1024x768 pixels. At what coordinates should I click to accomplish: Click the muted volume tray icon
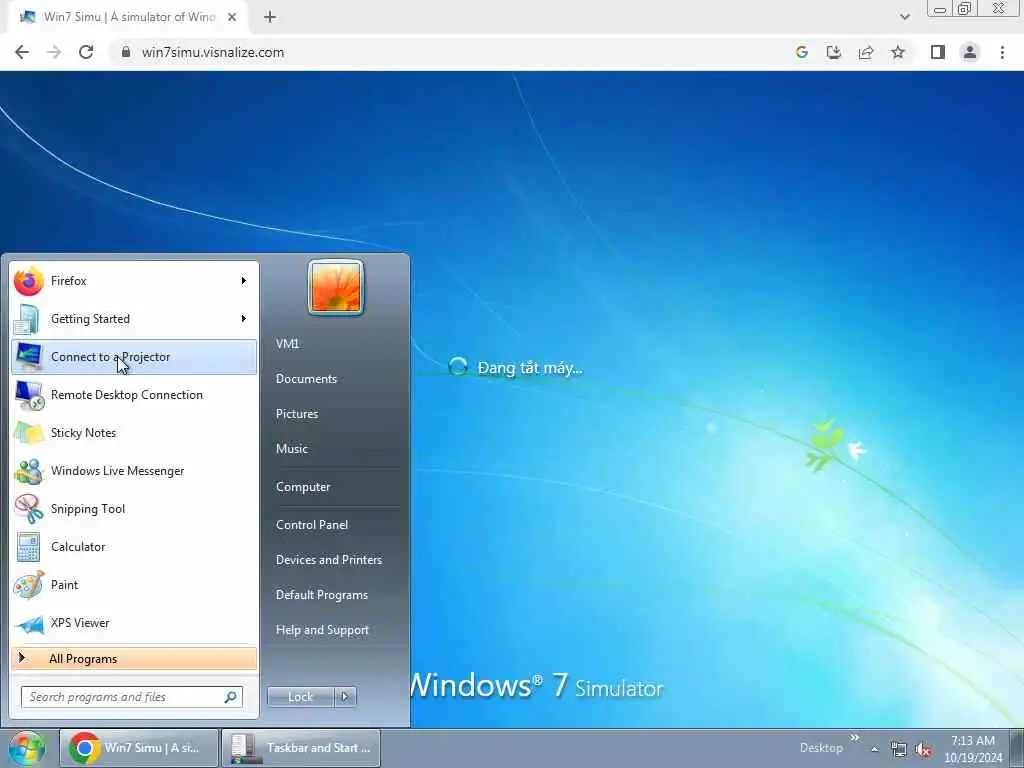coord(923,750)
